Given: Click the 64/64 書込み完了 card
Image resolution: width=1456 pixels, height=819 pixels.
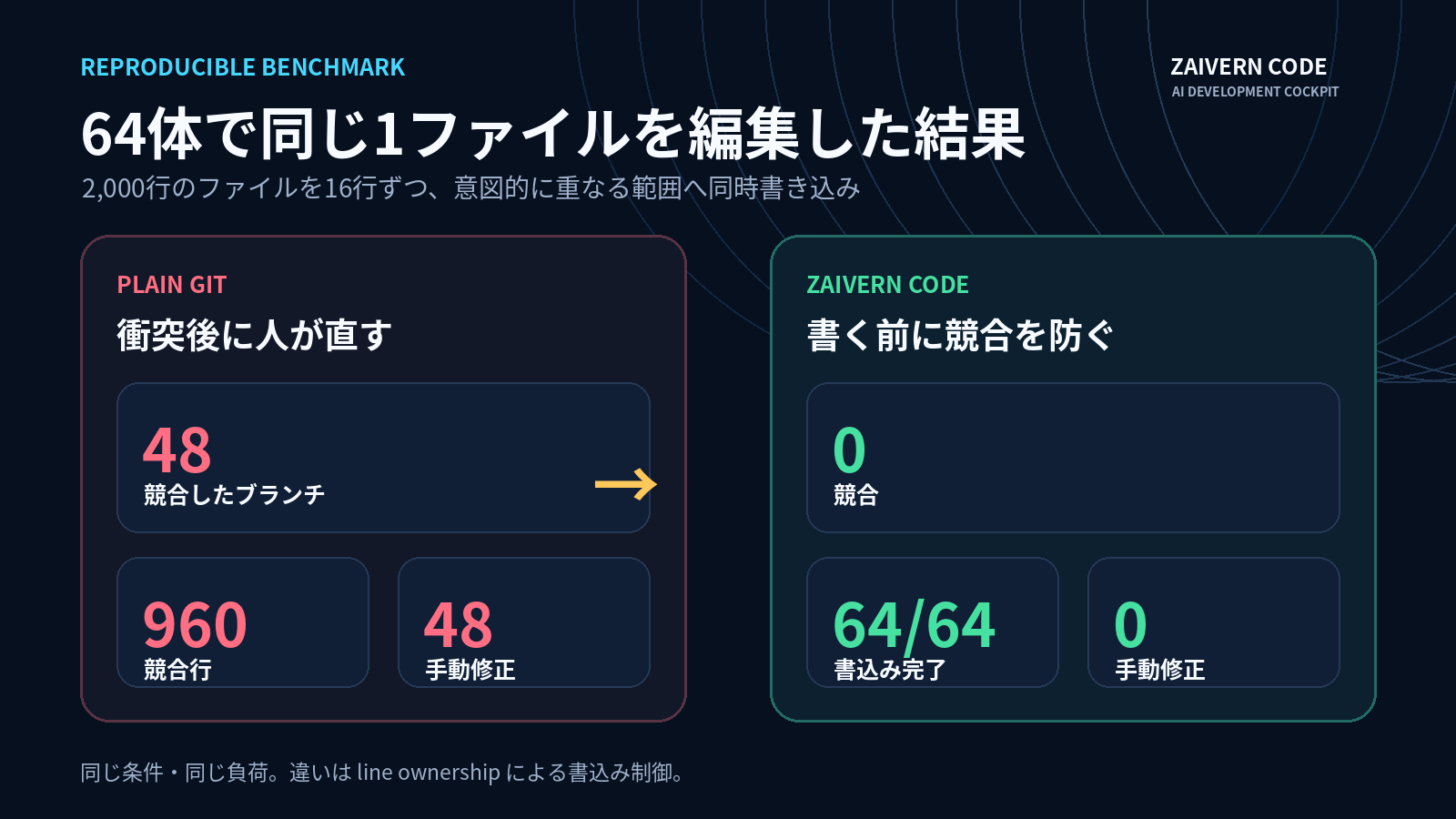Looking at the screenshot, I should [933, 622].
